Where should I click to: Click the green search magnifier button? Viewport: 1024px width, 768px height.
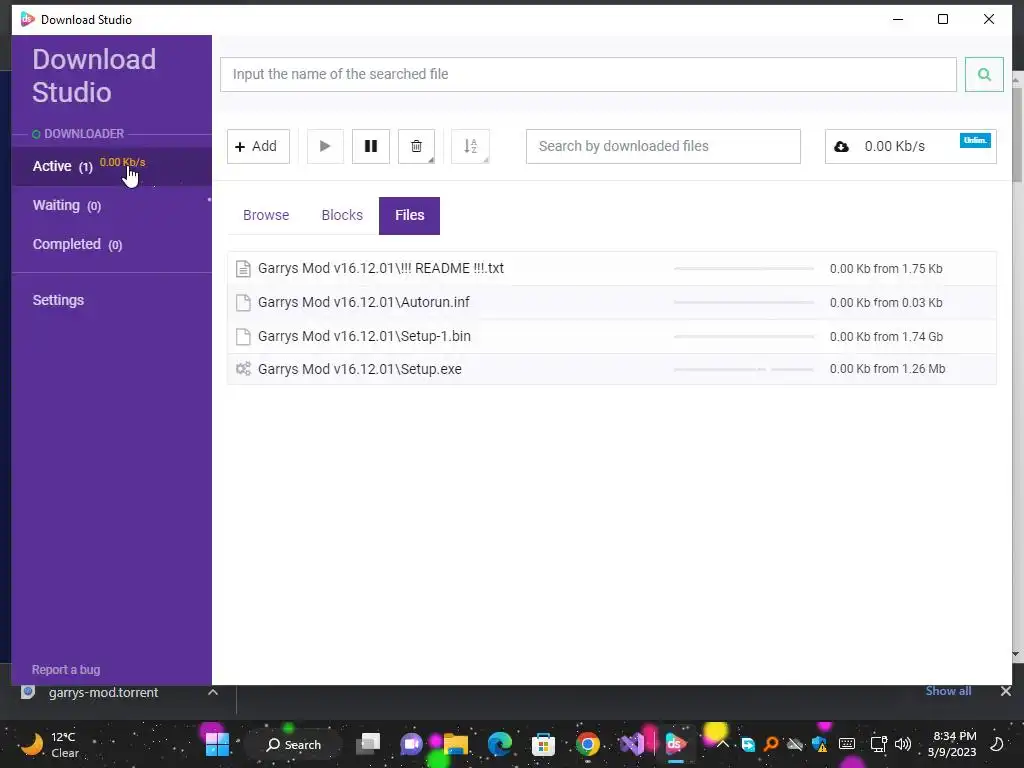pyautogui.click(x=984, y=74)
